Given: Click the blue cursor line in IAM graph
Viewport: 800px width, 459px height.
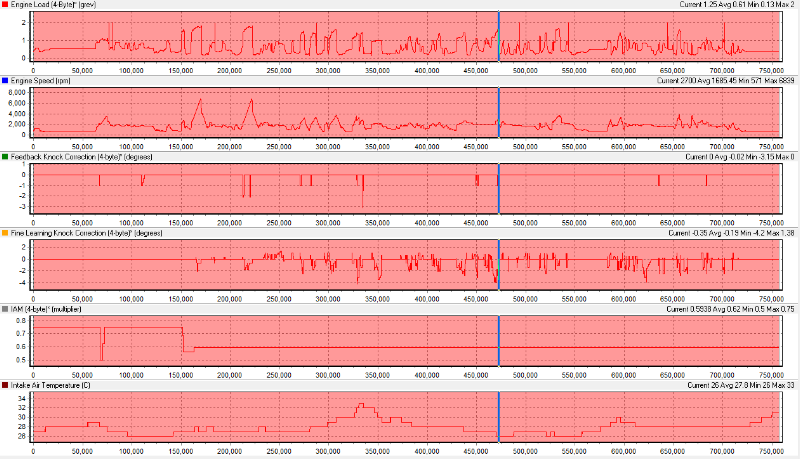Looking at the screenshot, I should coord(498,340).
